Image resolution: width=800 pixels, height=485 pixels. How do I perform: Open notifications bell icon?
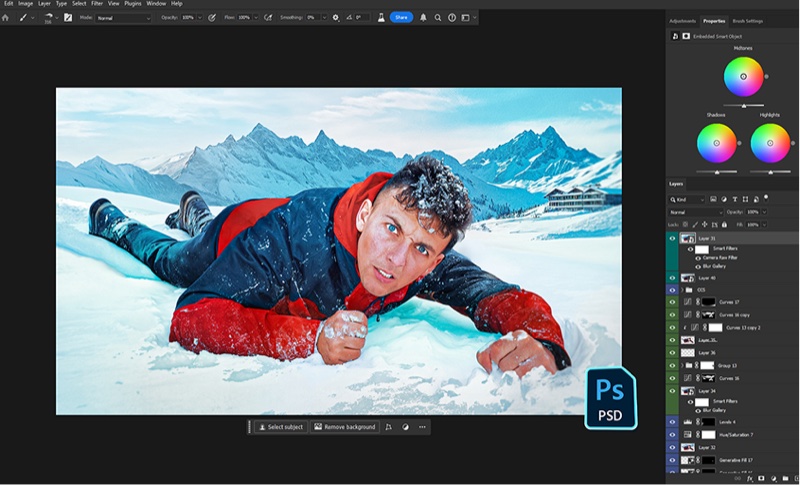coord(423,18)
